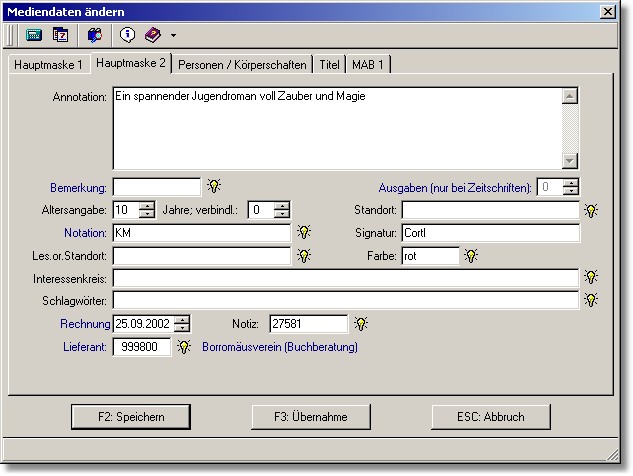Click lightbulb lookup next to Notation field

click(x=303, y=232)
